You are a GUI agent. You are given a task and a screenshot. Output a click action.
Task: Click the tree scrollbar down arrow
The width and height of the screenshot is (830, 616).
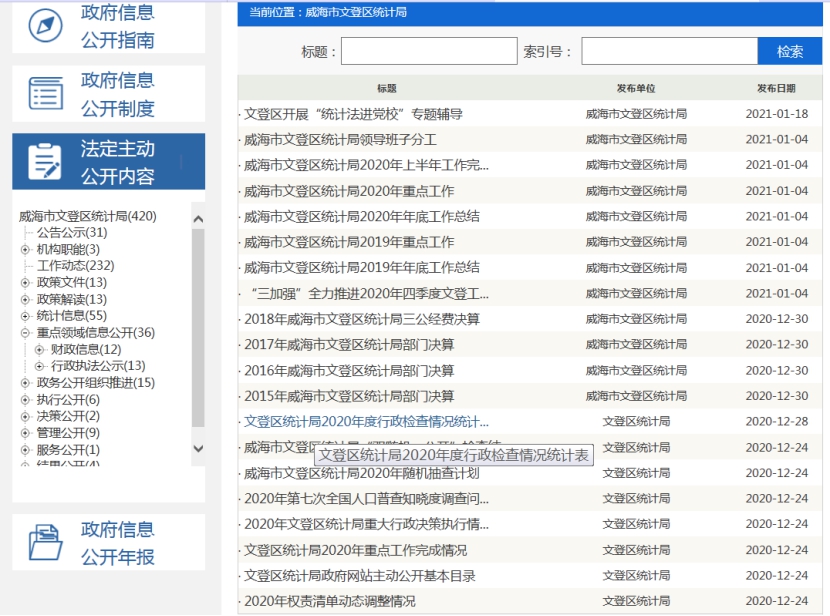click(197, 449)
